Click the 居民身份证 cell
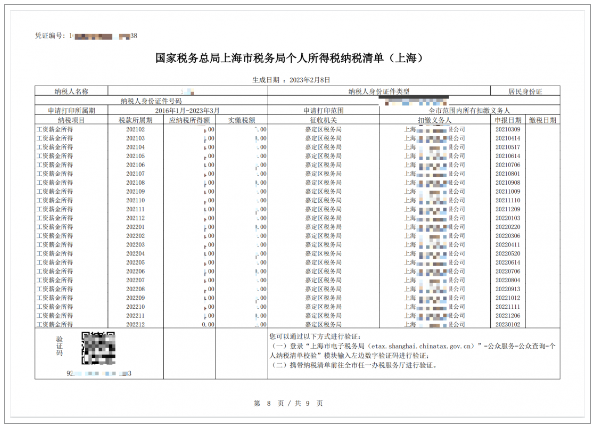 point(525,92)
